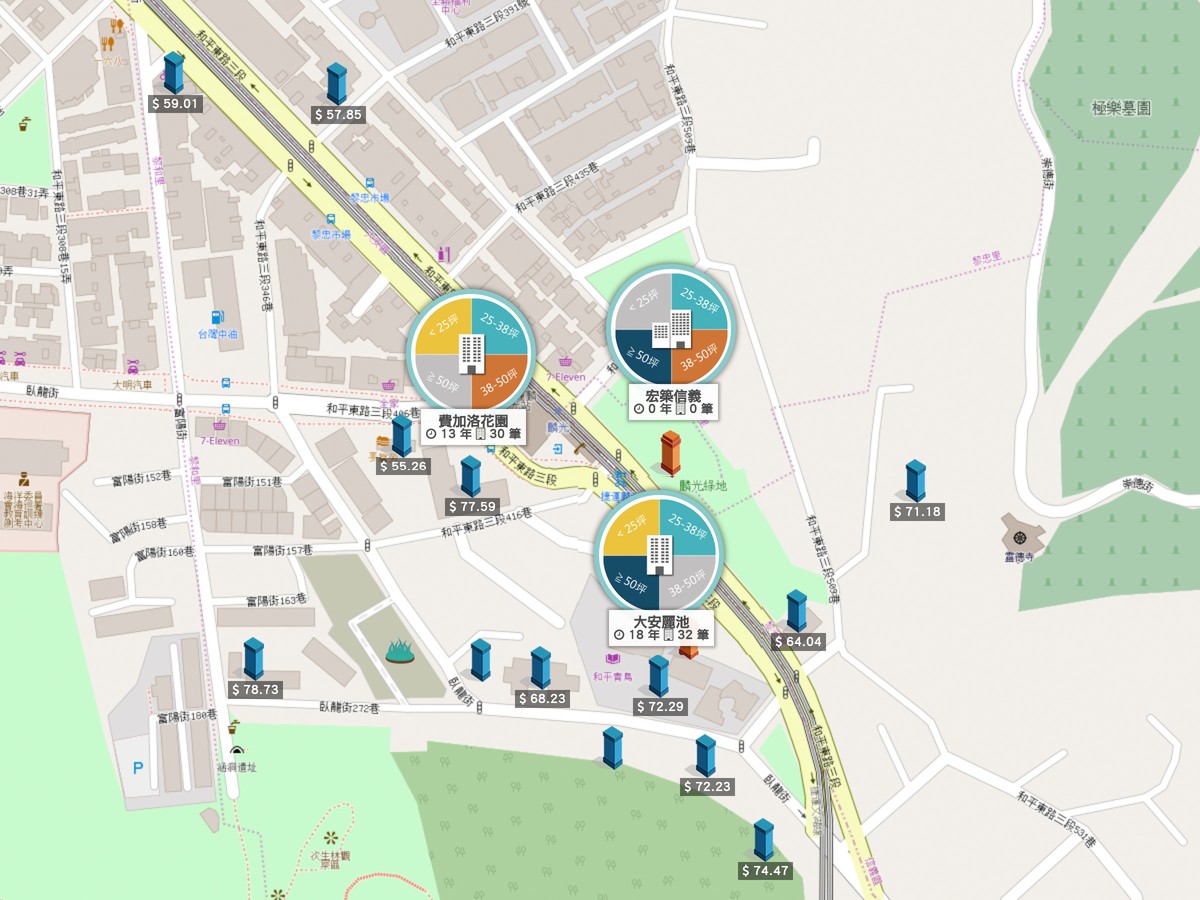Select the orange 38-50坪 segment of 宏築信義
The width and height of the screenshot is (1200, 900).
[700, 356]
